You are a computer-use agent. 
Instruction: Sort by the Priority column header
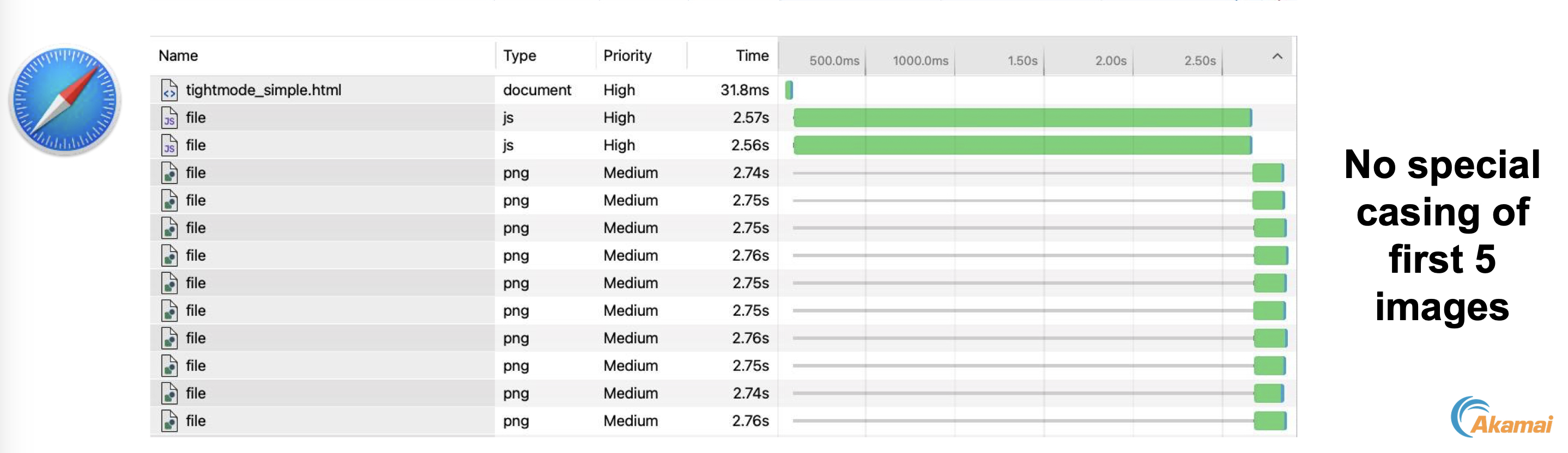627,56
